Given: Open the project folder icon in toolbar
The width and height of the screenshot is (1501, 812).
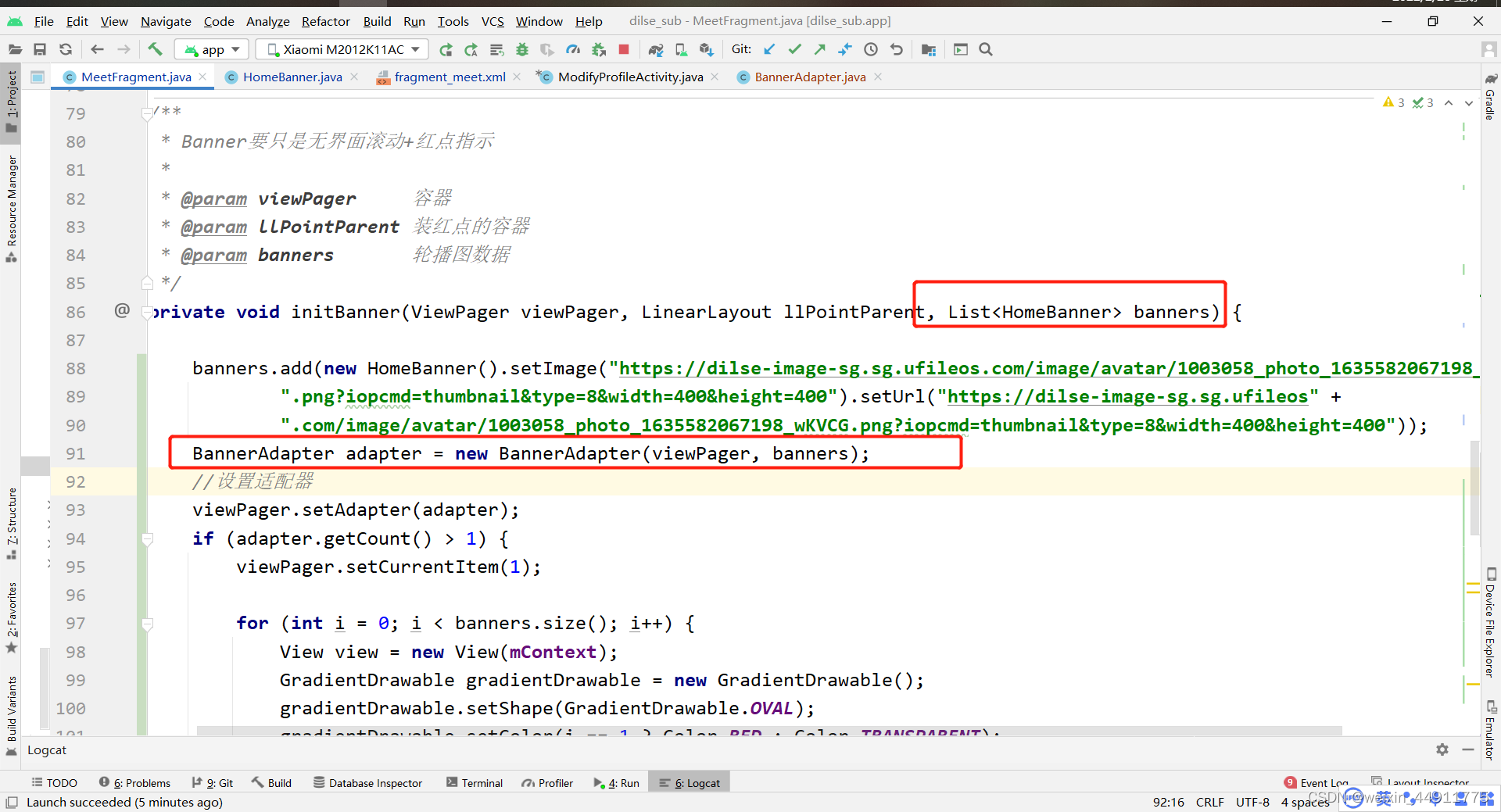Looking at the screenshot, I should (14, 49).
